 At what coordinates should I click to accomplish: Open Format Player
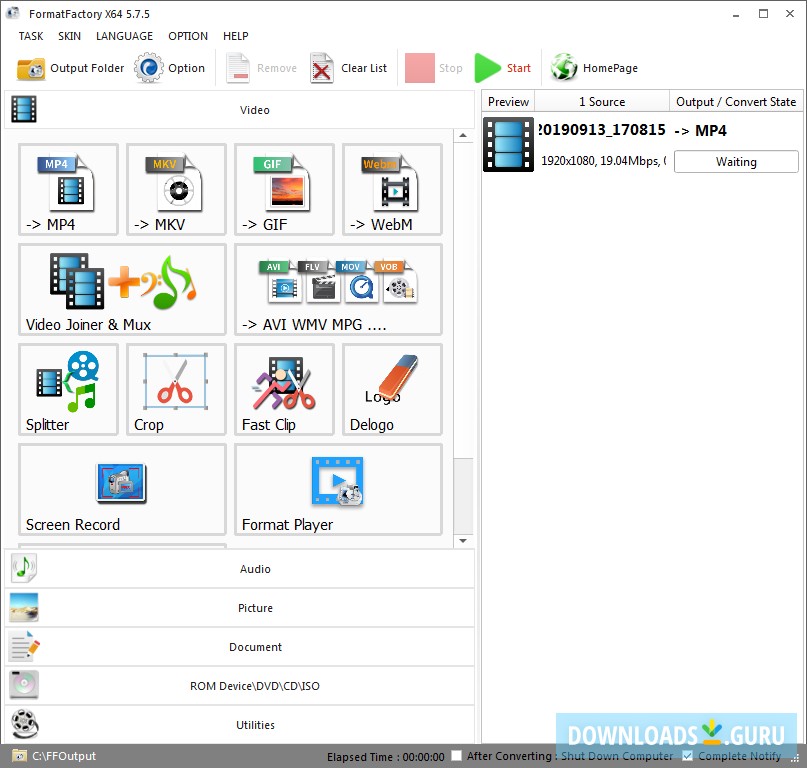pyautogui.click(x=337, y=490)
